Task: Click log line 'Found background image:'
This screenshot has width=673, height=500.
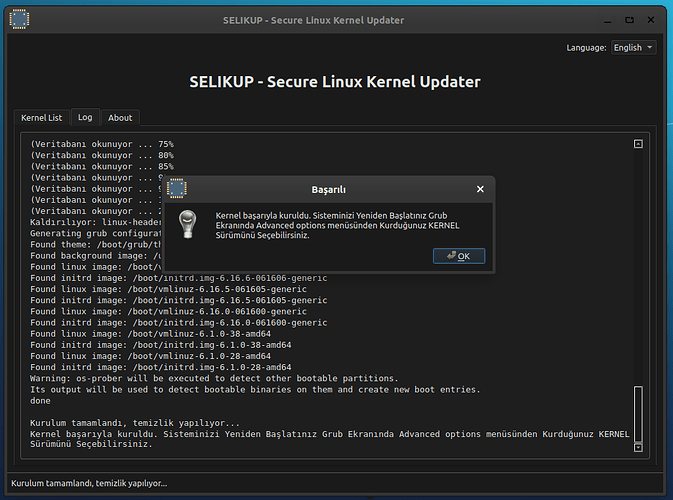Action: (96, 256)
